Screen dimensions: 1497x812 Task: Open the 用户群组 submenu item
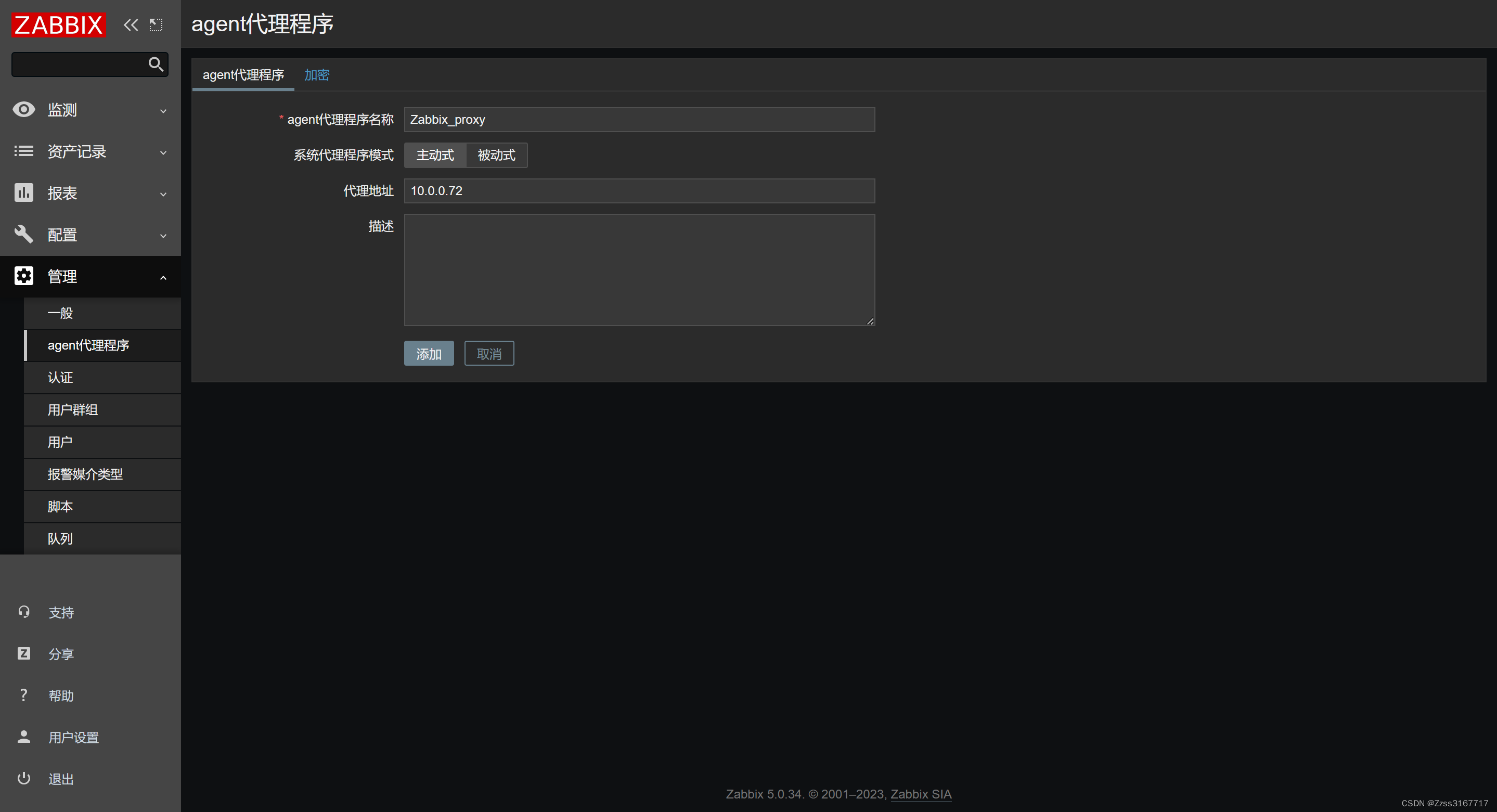click(x=102, y=410)
